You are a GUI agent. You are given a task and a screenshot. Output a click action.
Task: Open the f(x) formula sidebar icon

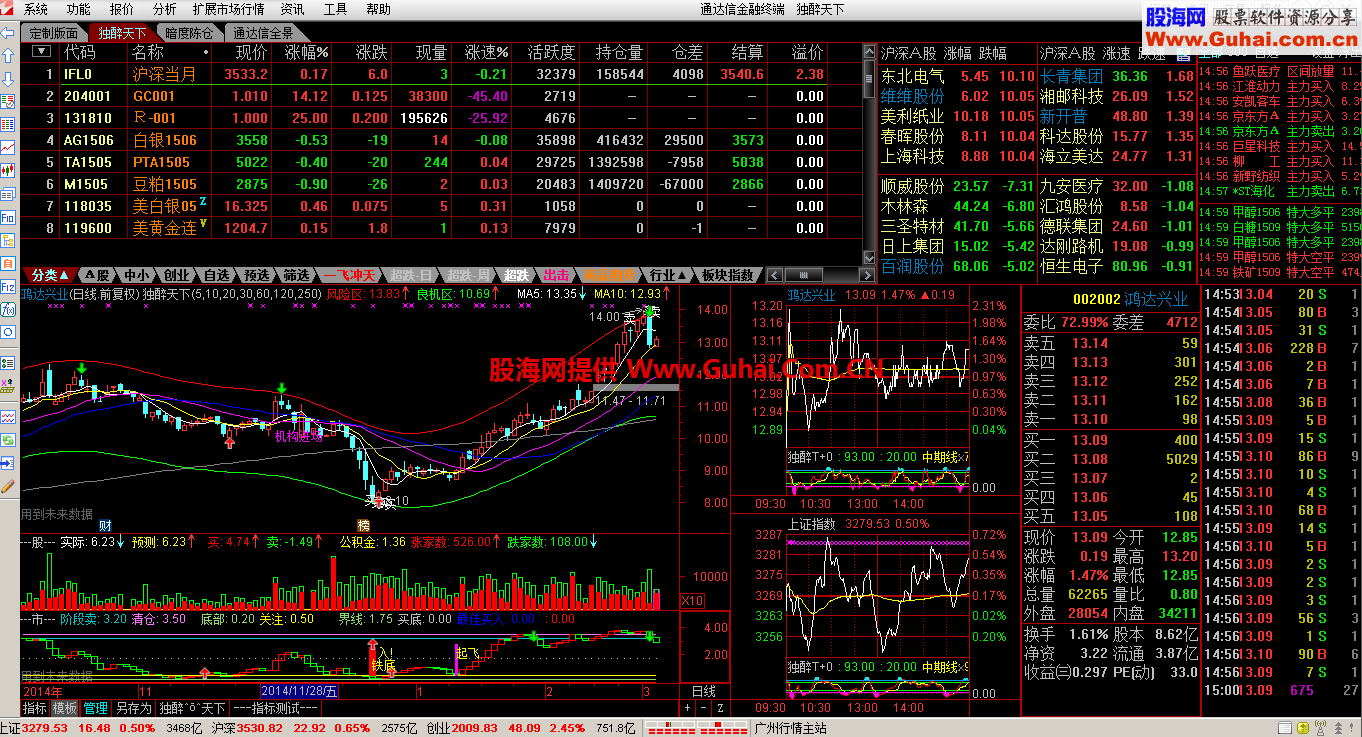tap(8, 310)
